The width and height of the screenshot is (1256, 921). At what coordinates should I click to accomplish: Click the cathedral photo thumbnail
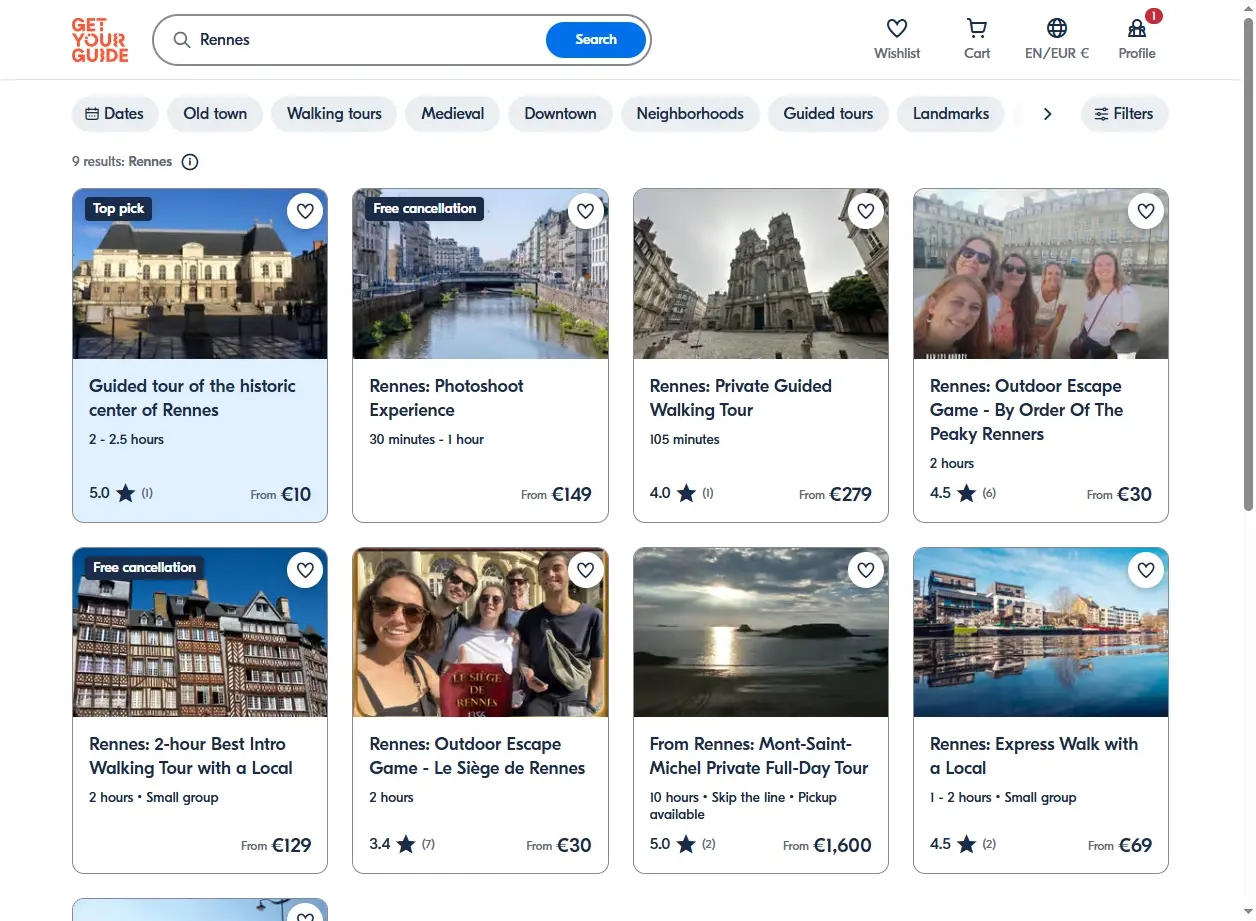[x=761, y=274]
